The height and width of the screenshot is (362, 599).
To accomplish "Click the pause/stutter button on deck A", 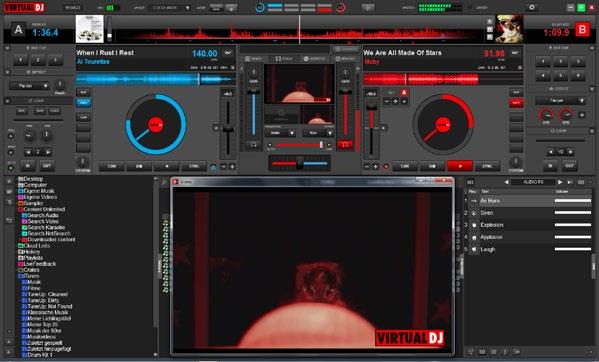I will click(x=139, y=166).
